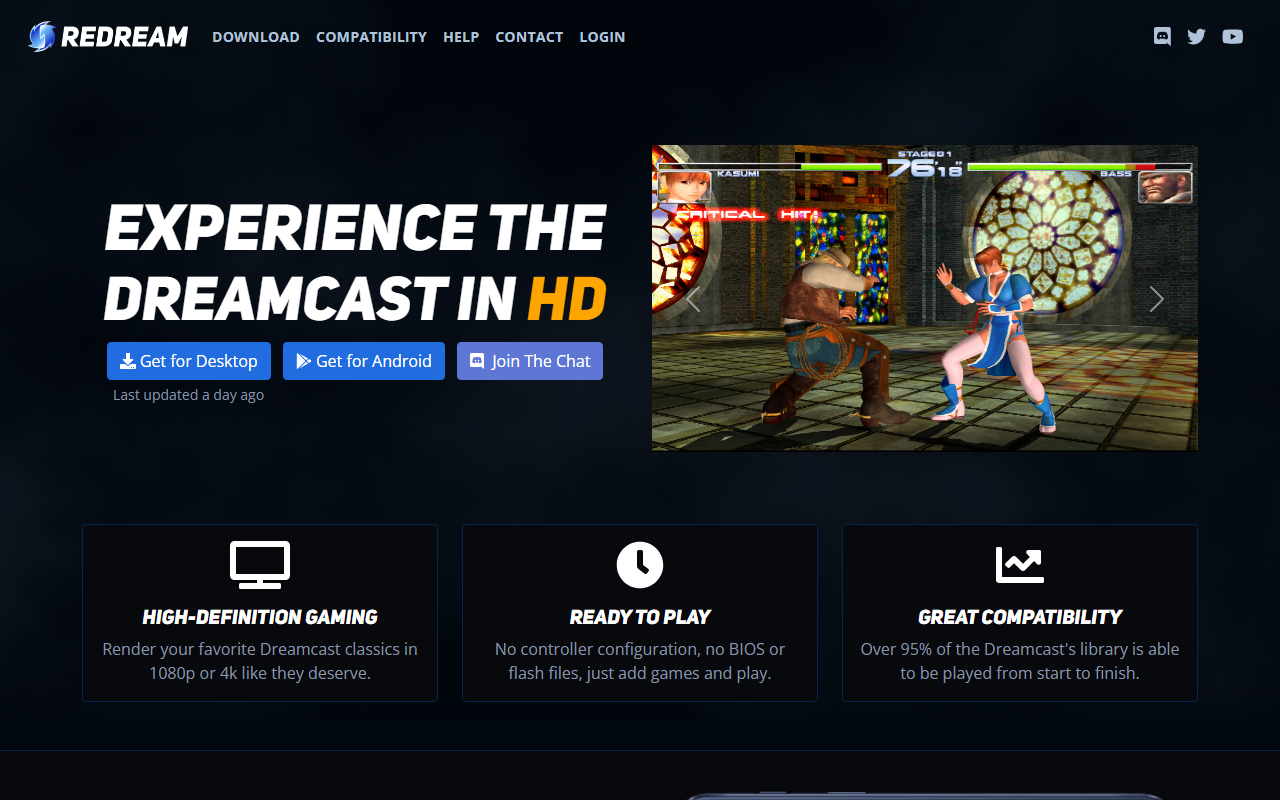Click the Join The Chat button

pyautogui.click(x=530, y=361)
